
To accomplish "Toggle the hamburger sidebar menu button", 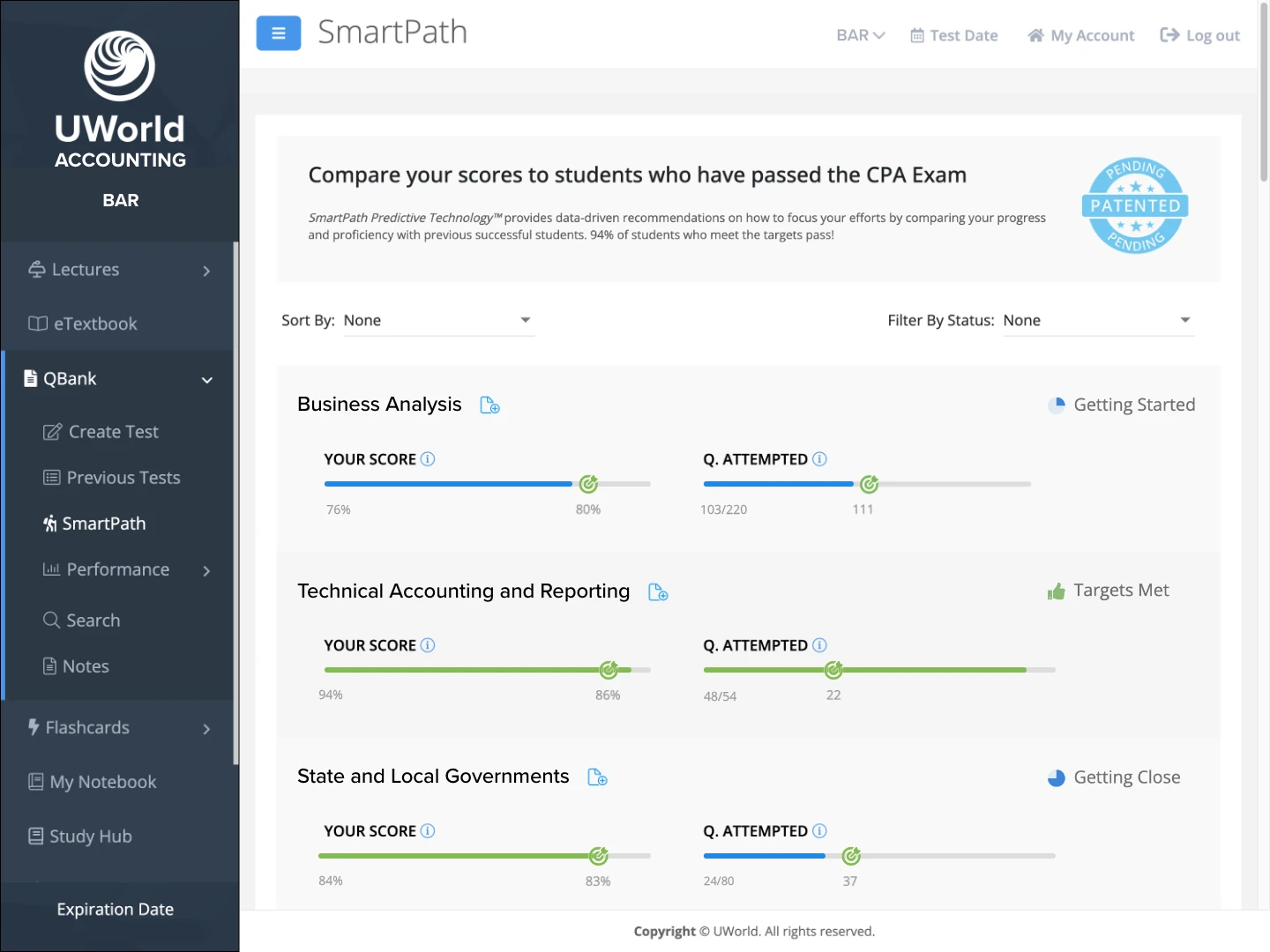I will tap(279, 33).
